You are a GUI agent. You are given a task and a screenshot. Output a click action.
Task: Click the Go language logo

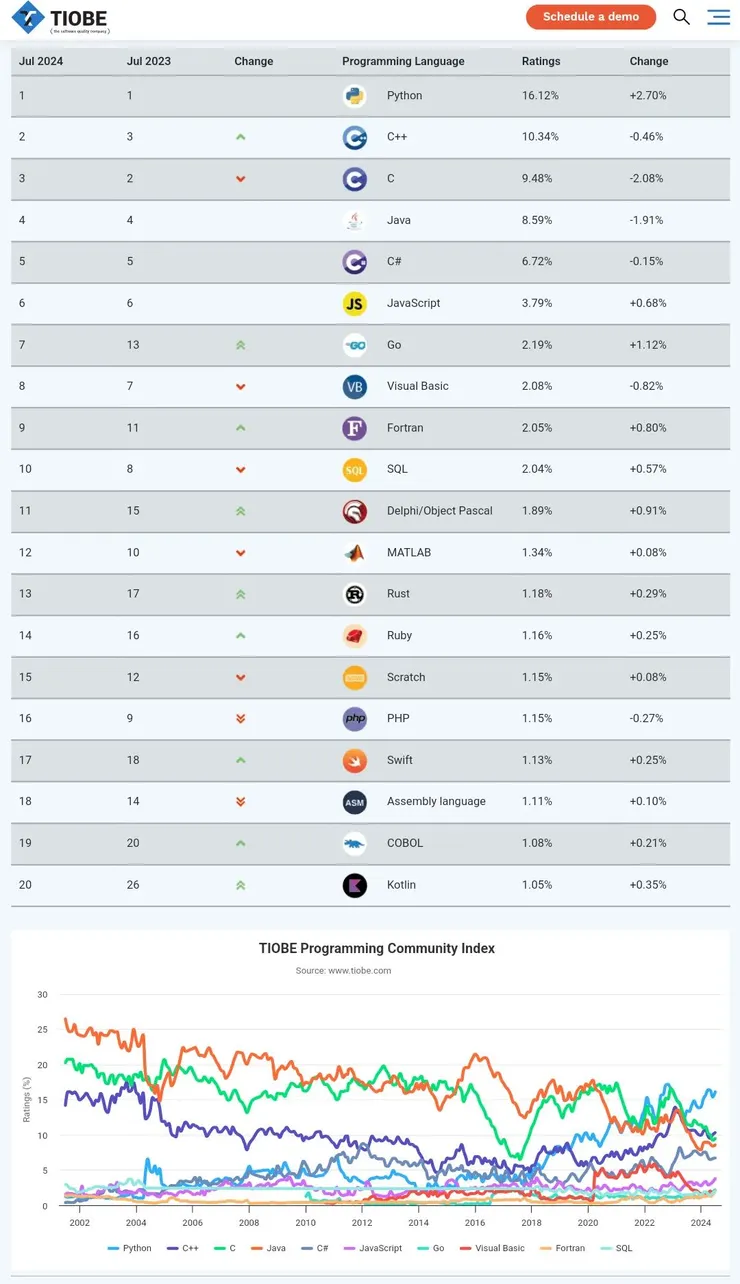point(354,345)
